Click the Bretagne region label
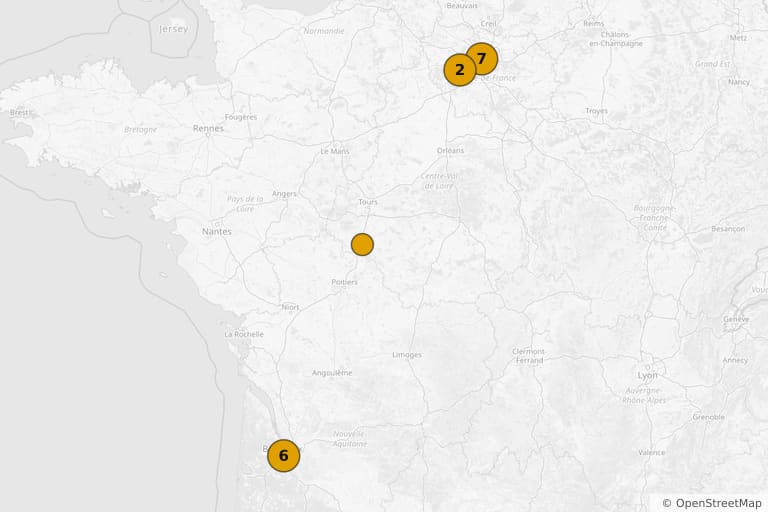The image size is (768, 512). click(141, 130)
